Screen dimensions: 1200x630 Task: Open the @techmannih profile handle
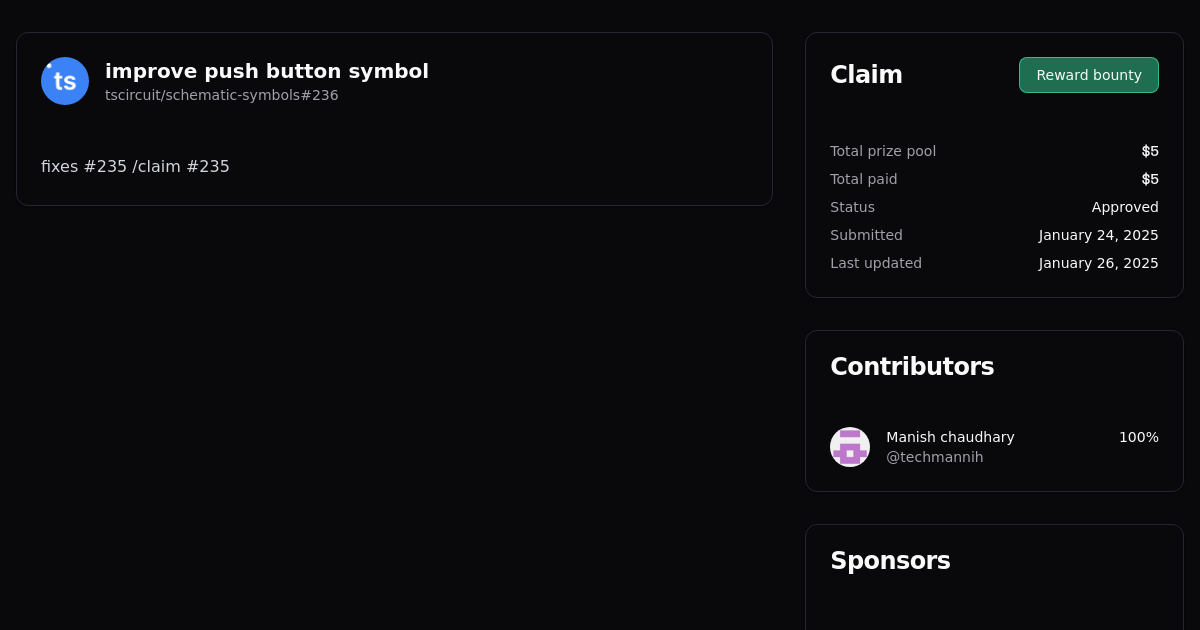click(934, 457)
